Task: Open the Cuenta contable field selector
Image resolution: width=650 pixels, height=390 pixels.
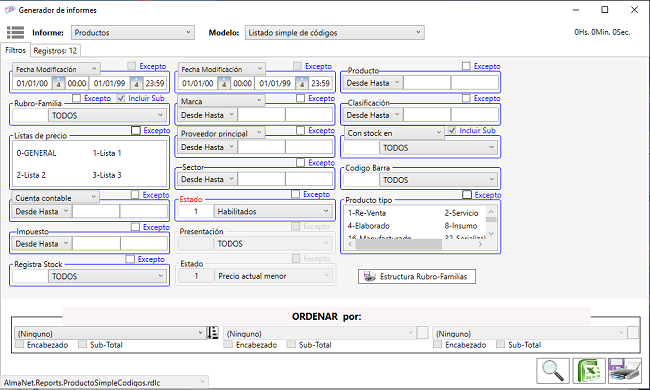Action: point(55,197)
